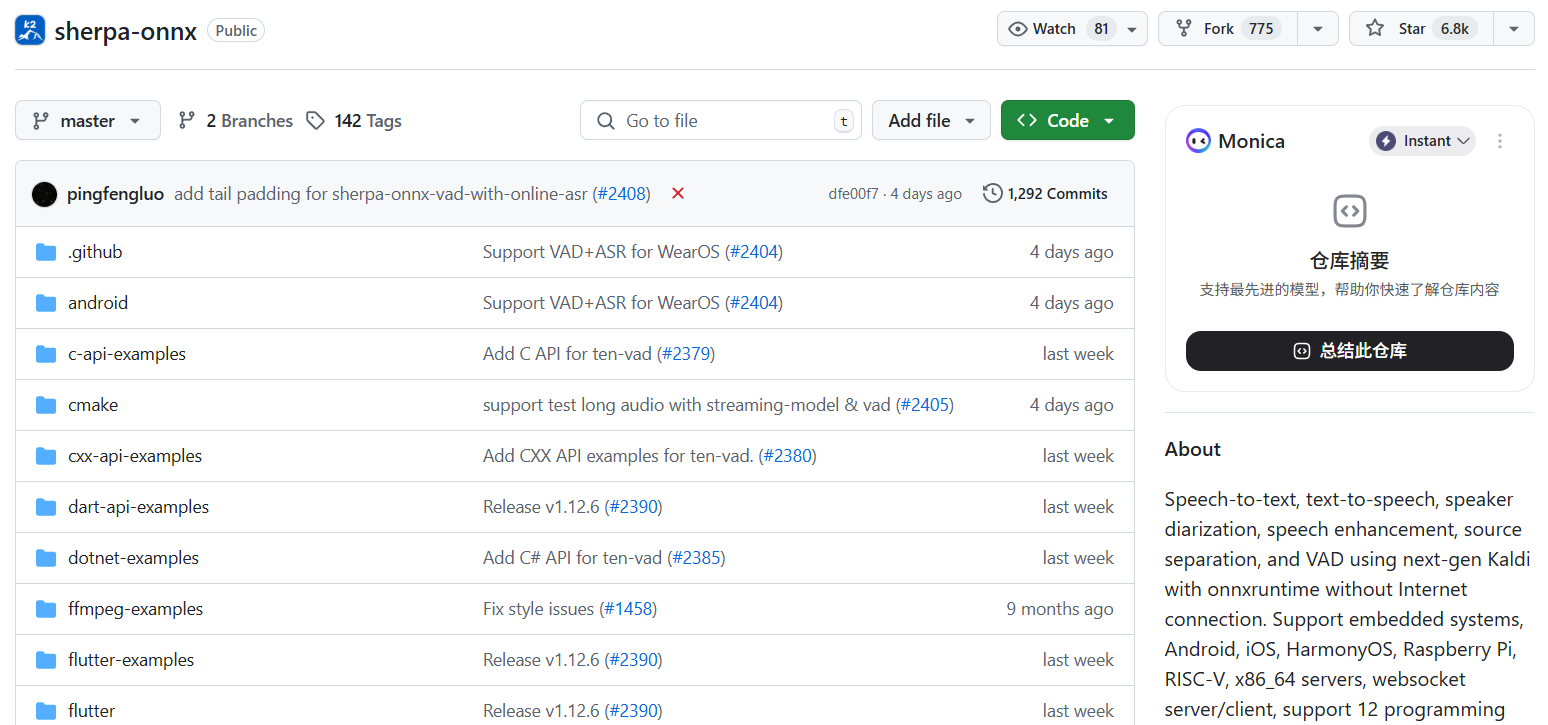1548x725 pixels.
Task: Open the Add file dropdown
Action: [x=931, y=120]
